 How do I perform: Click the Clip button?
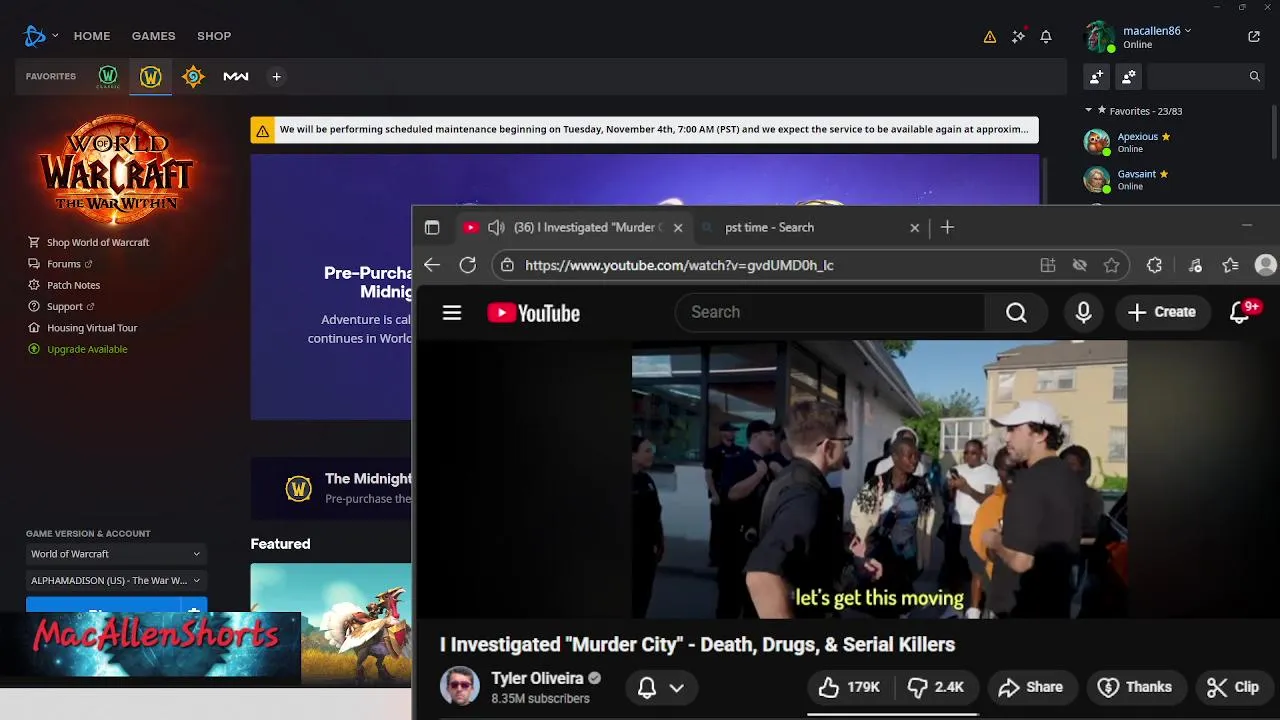point(1234,688)
